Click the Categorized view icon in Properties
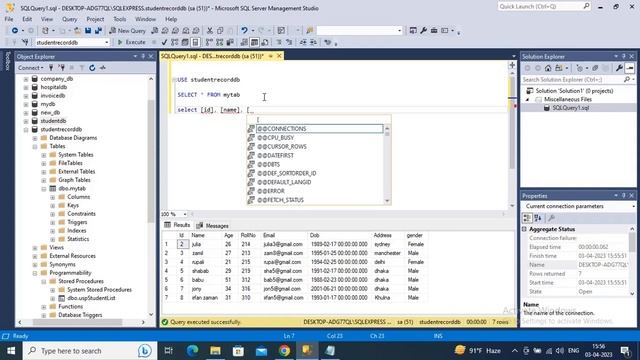 [x=527, y=218]
